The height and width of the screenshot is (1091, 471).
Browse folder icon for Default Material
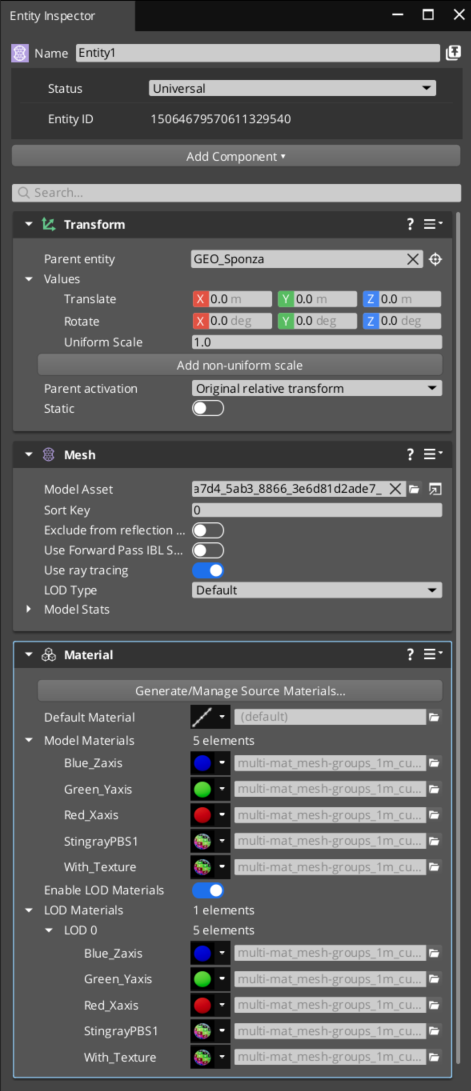click(435, 717)
